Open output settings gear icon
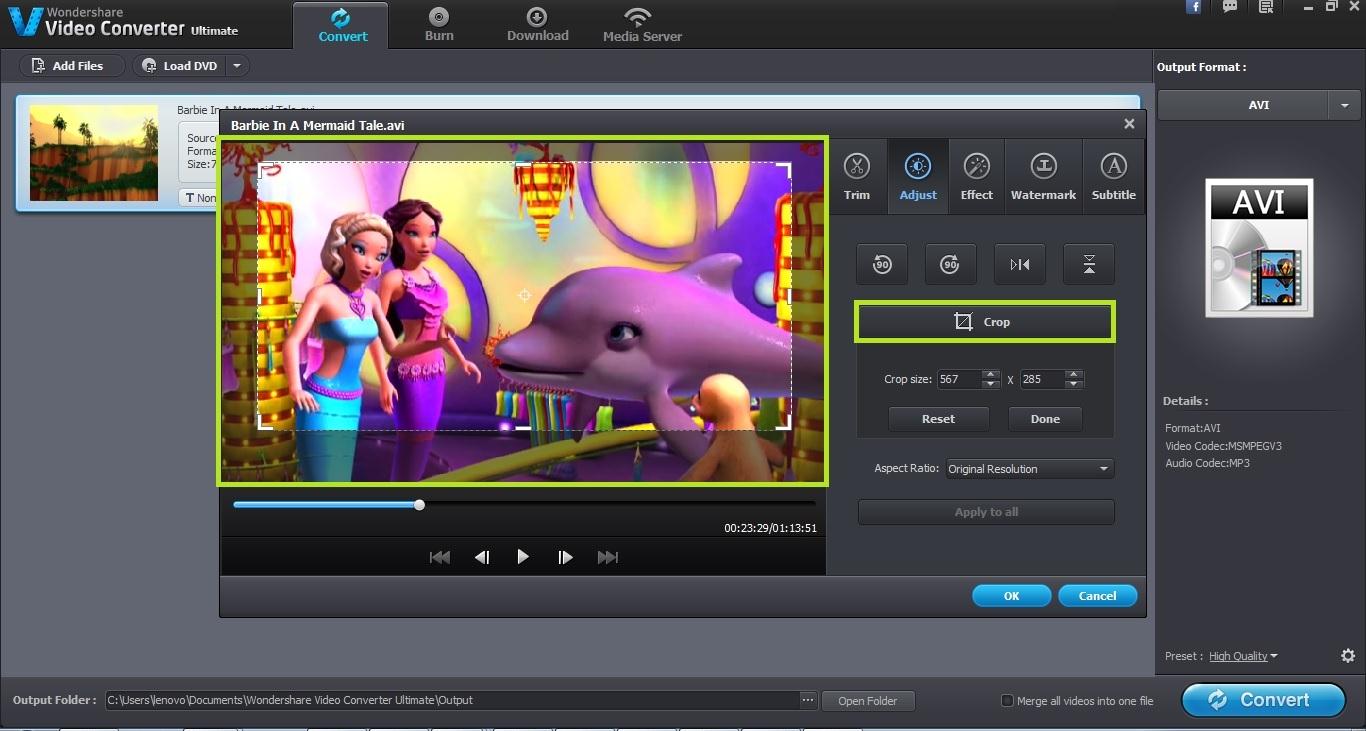 (x=1348, y=656)
